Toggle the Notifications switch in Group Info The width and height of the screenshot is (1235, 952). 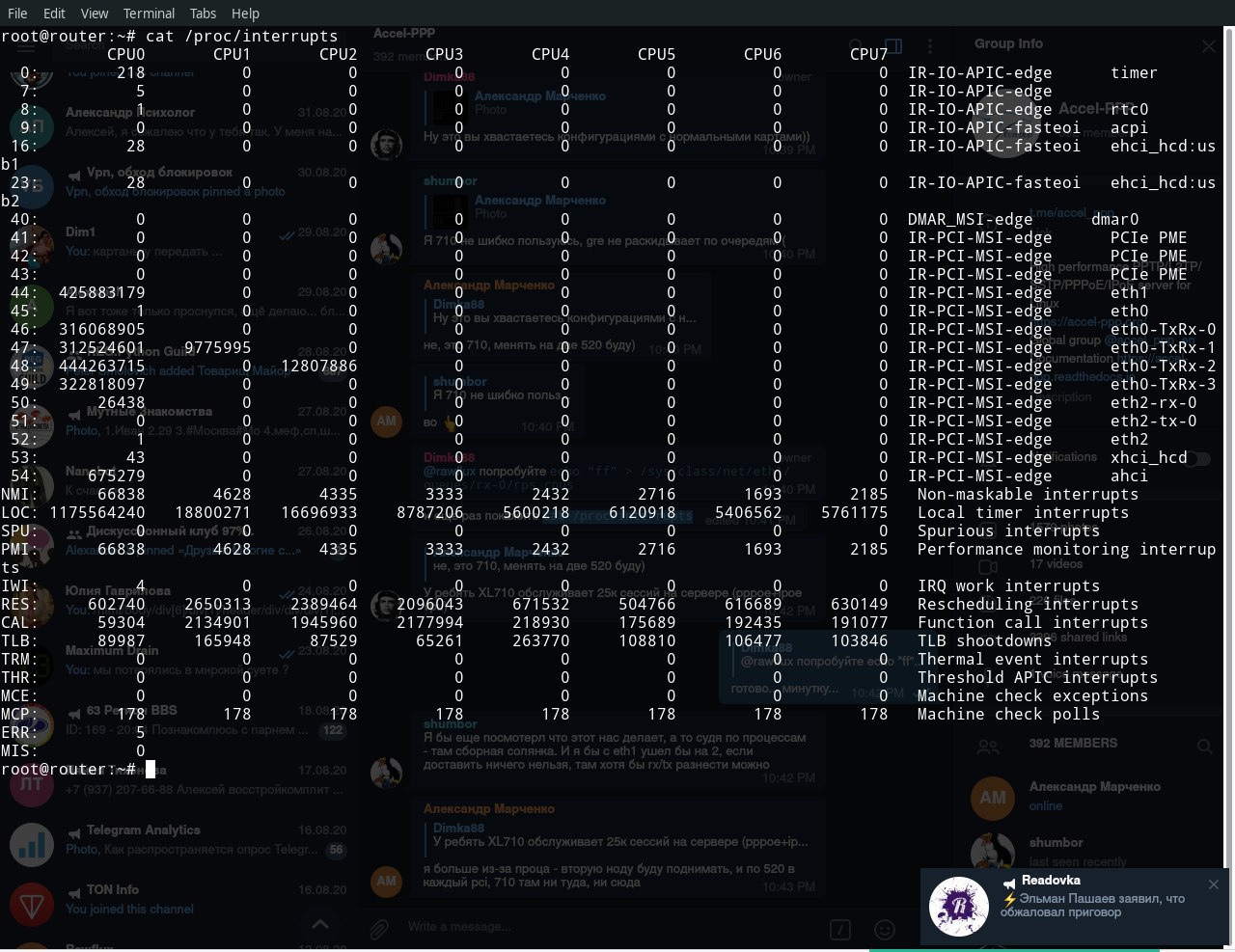coord(1196,459)
